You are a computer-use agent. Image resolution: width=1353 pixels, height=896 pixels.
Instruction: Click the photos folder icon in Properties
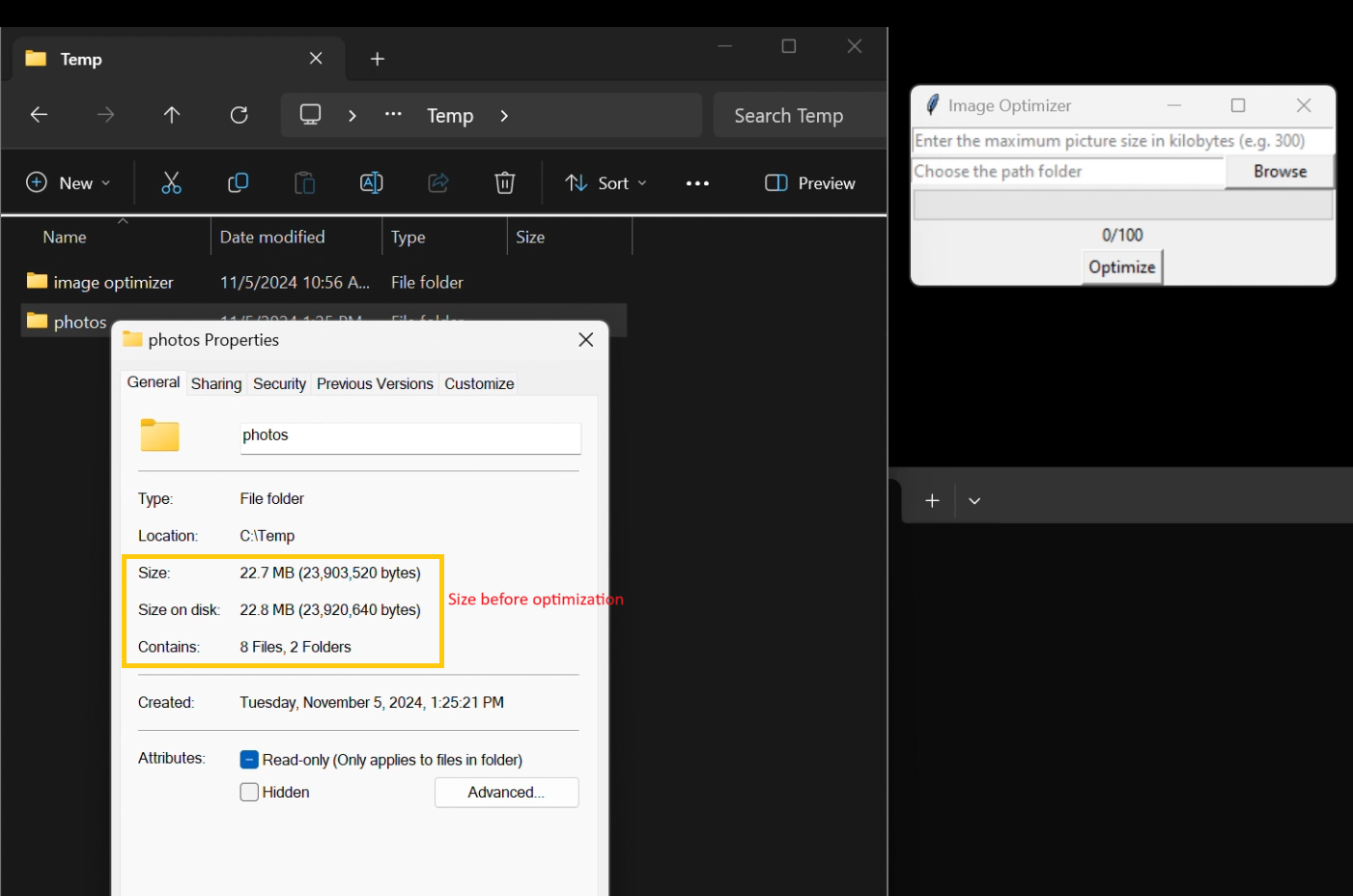tap(159, 435)
